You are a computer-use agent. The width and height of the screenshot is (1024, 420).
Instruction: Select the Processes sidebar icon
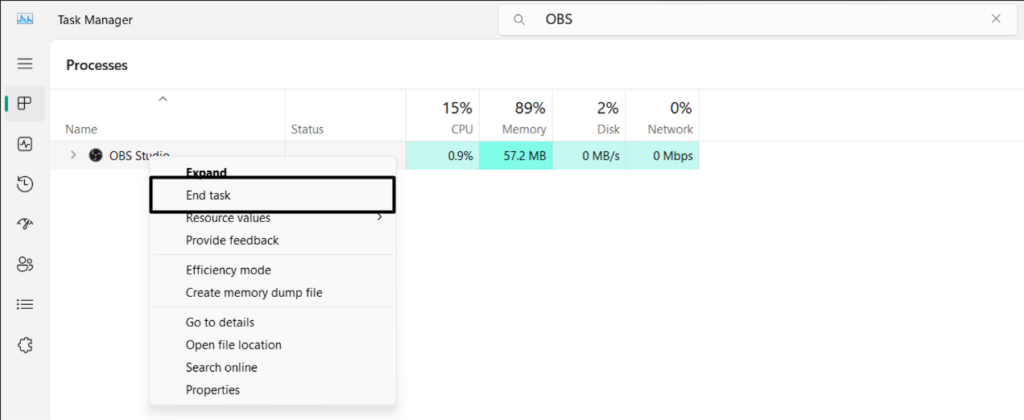click(x=25, y=103)
